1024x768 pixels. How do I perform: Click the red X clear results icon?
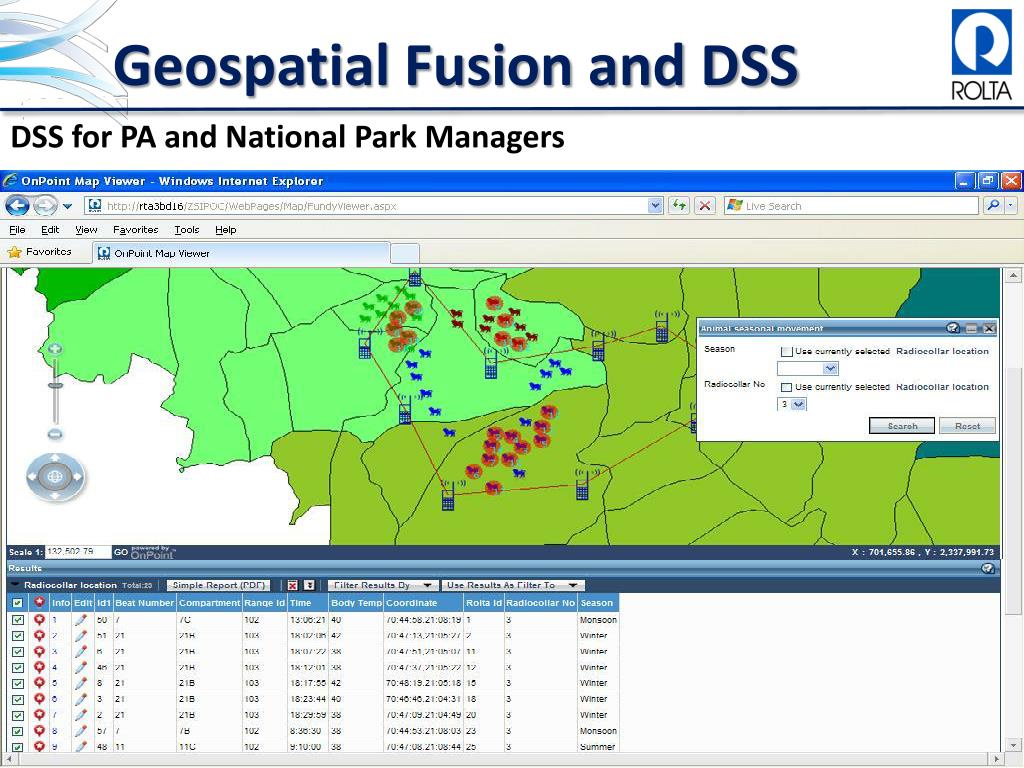[293, 585]
